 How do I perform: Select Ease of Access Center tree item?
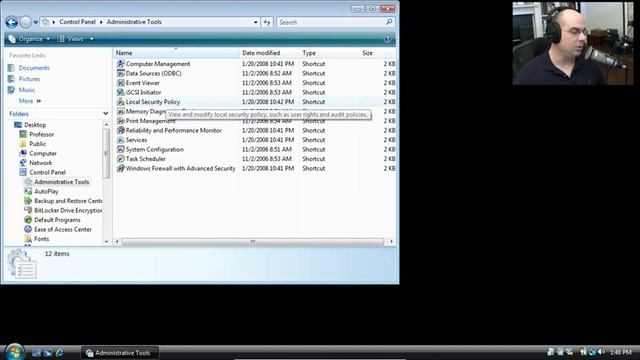tap(63, 229)
